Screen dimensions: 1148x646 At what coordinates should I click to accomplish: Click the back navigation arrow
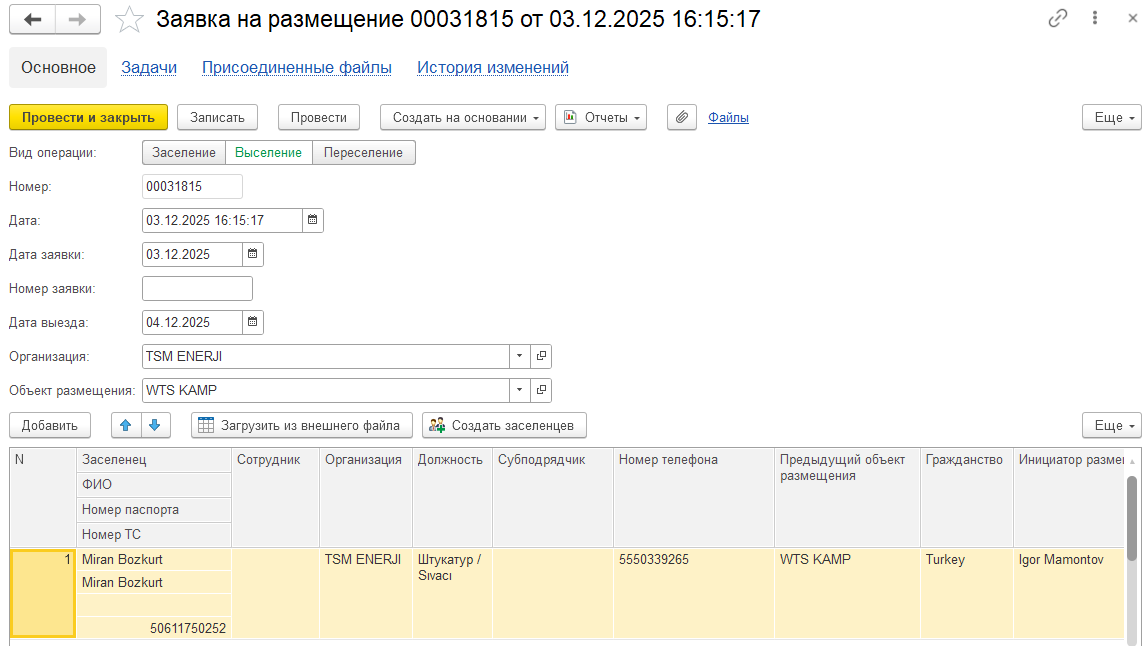pyautogui.click(x=33, y=19)
